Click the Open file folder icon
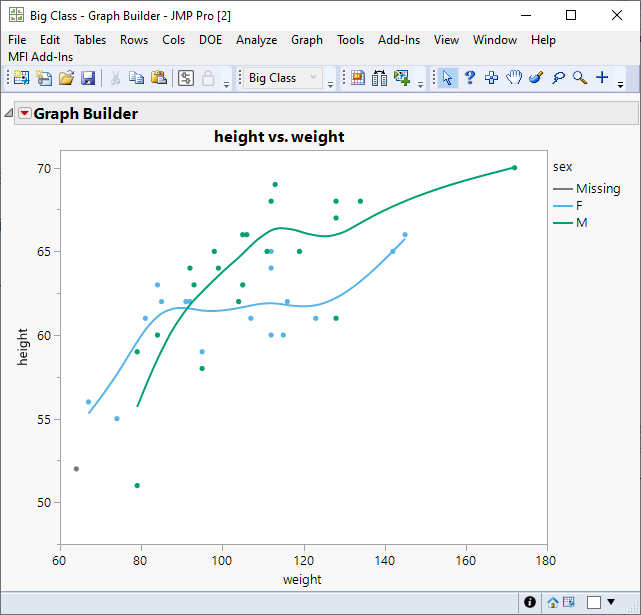Image resolution: width=641 pixels, height=615 pixels. (x=66, y=78)
